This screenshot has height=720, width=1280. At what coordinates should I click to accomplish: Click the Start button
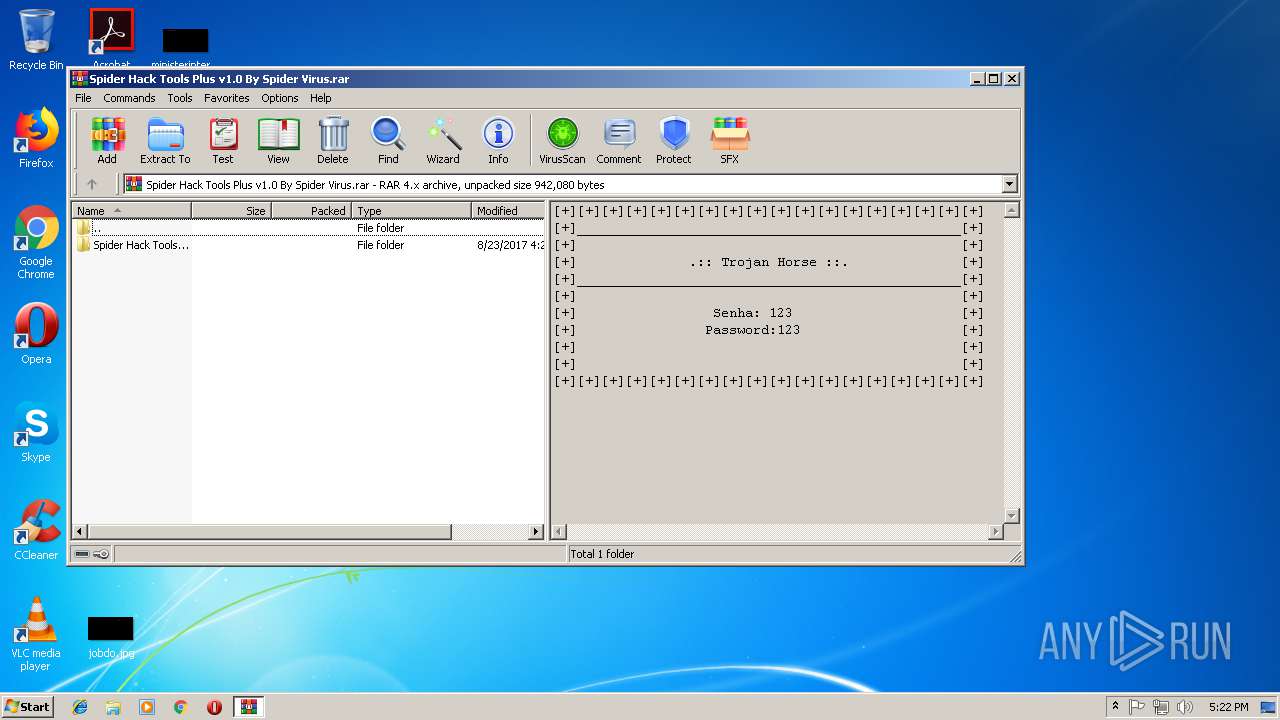[x=27, y=707]
